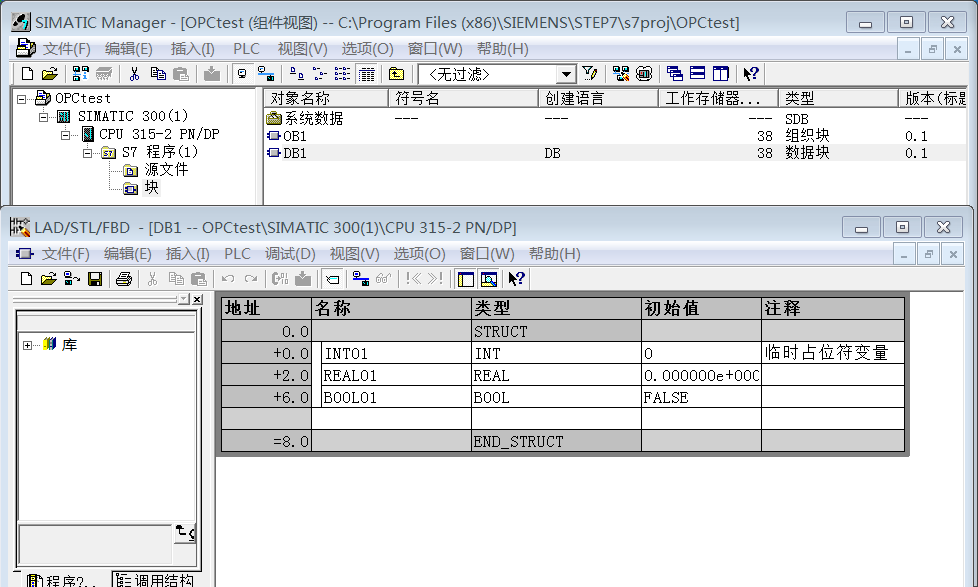The image size is (978, 587).
Task: Click Open icon in LAD/STL/FBD toolbar
Action: tap(49, 278)
